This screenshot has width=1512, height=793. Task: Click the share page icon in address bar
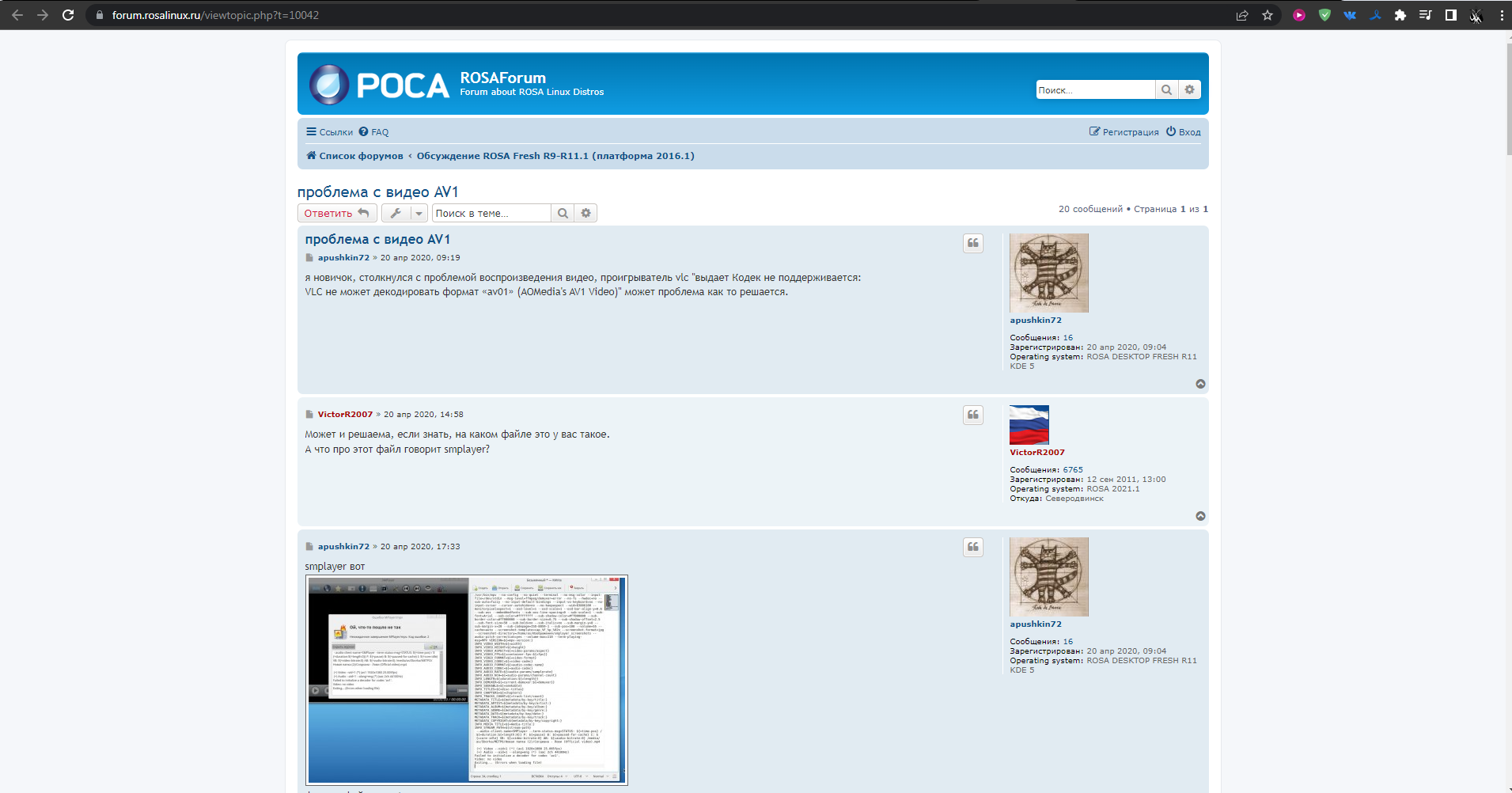coord(1242,15)
